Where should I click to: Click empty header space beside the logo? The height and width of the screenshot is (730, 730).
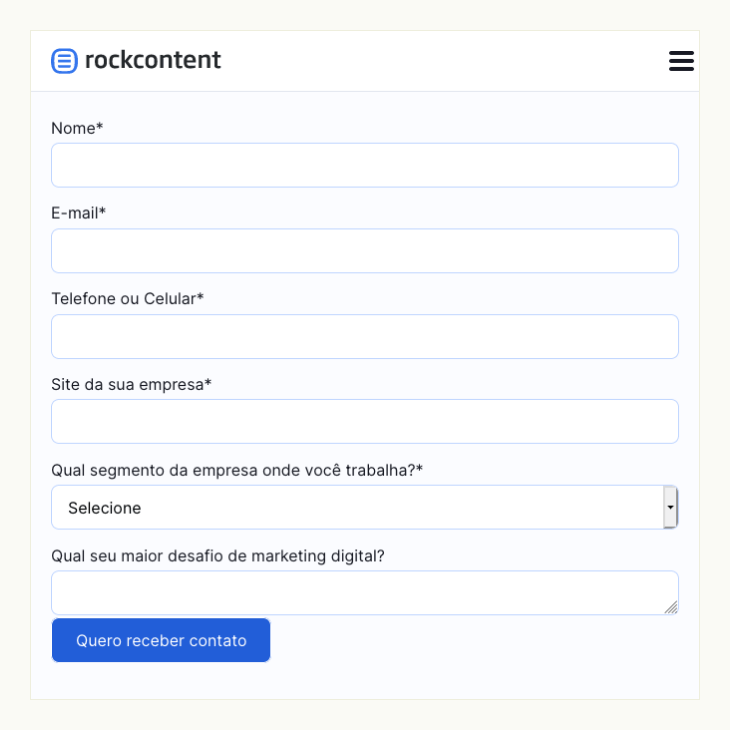(x=442, y=61)
